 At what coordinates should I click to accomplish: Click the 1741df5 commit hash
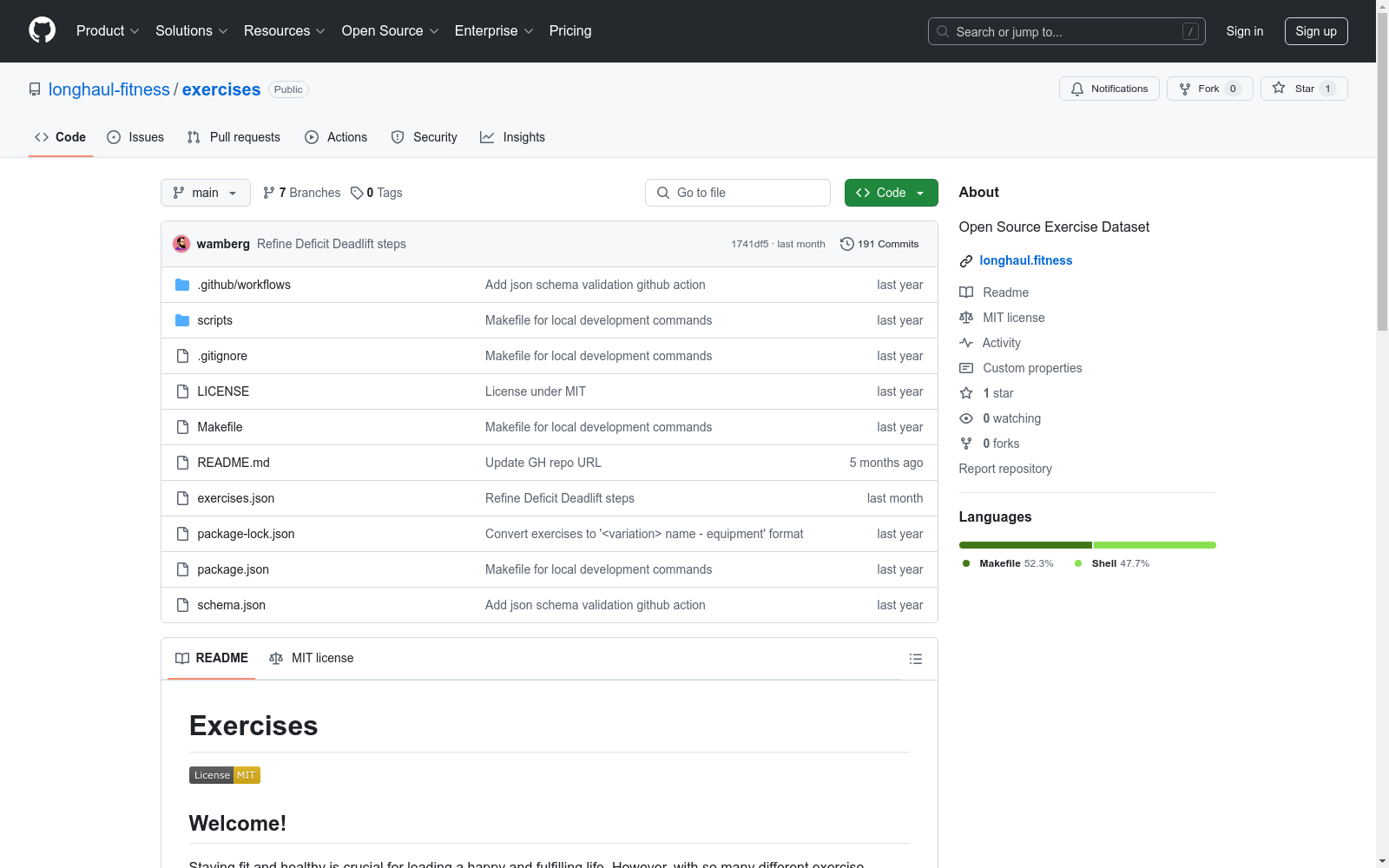[750, 244]
